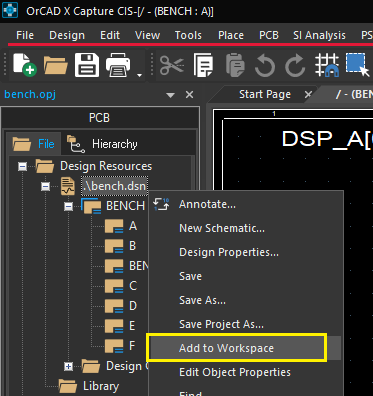This screenshot has height=396, width=373.
Task: Open the Place menu
Action: [231, 35]
